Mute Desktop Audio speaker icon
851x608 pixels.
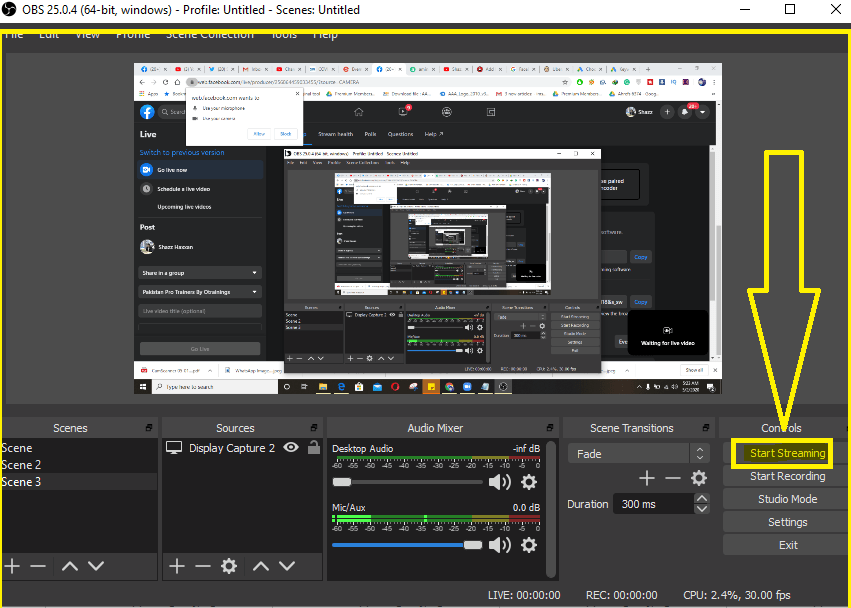500,482
